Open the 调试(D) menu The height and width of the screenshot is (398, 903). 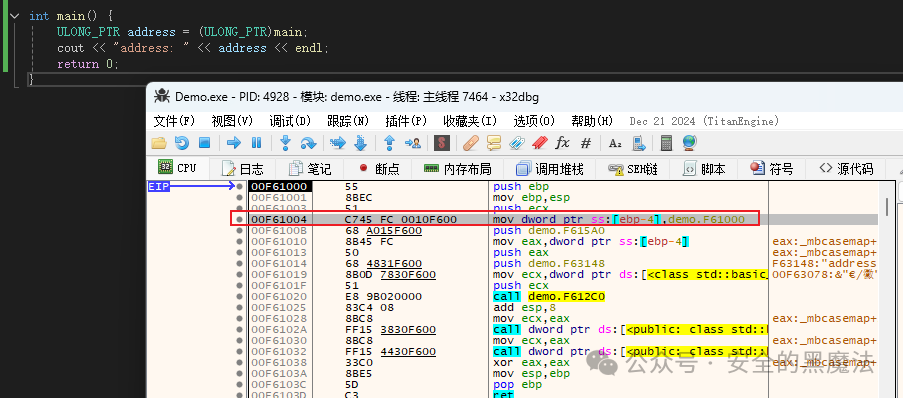(x=290, y=121)
